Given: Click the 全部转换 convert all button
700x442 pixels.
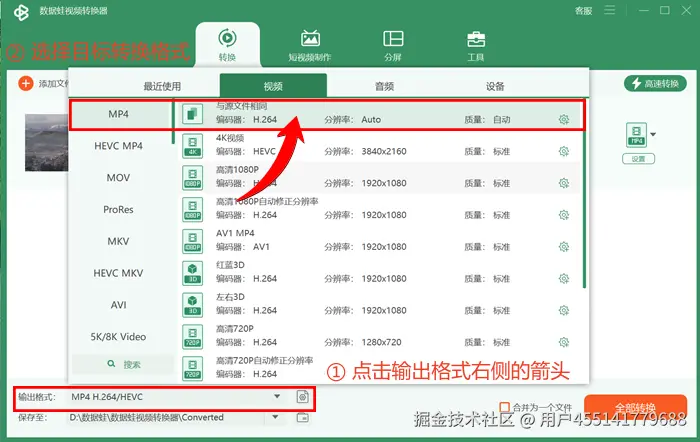Looking at the screenshot, I should [635, 408].
